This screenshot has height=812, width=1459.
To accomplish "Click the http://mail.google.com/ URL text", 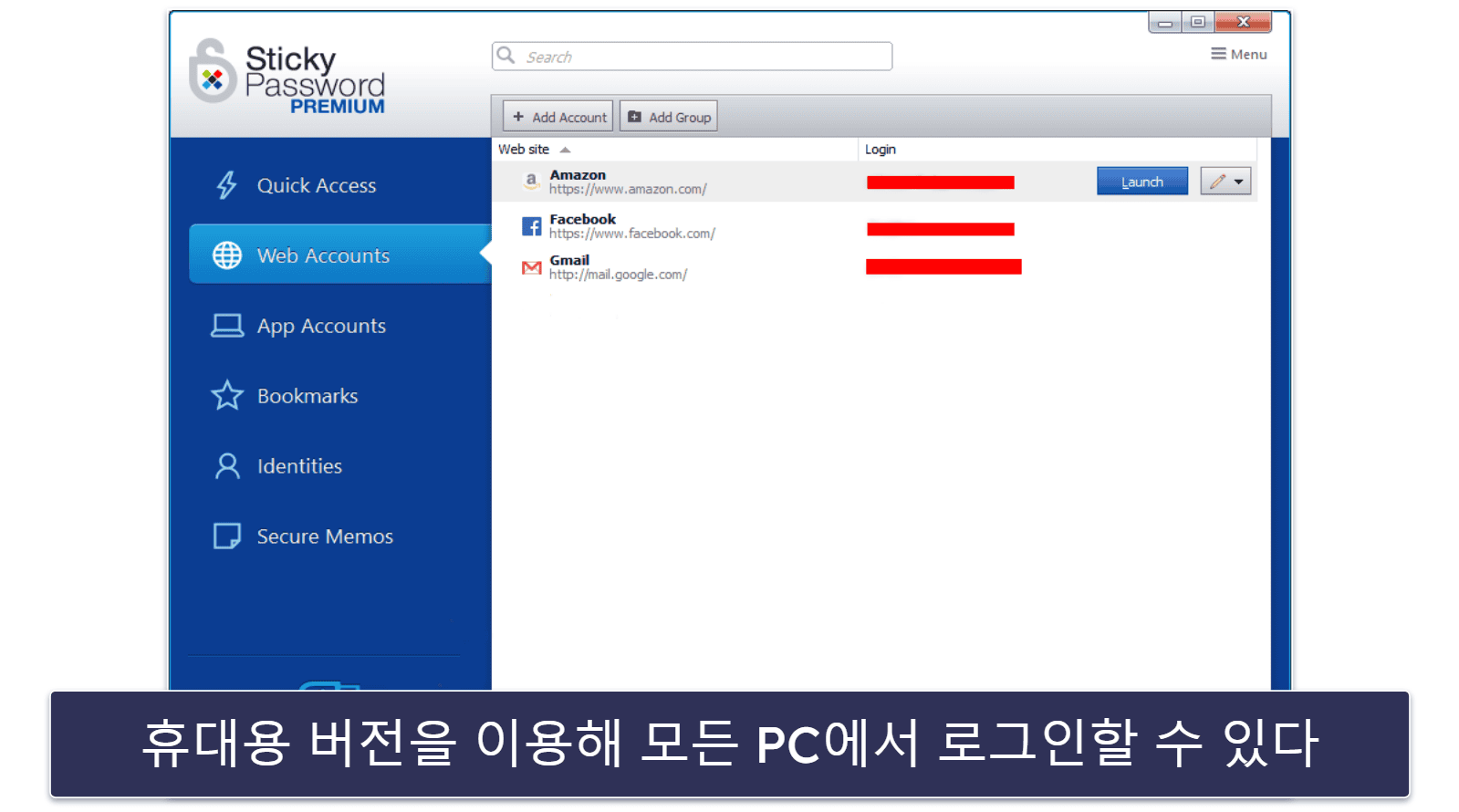I will coord(618,275).
